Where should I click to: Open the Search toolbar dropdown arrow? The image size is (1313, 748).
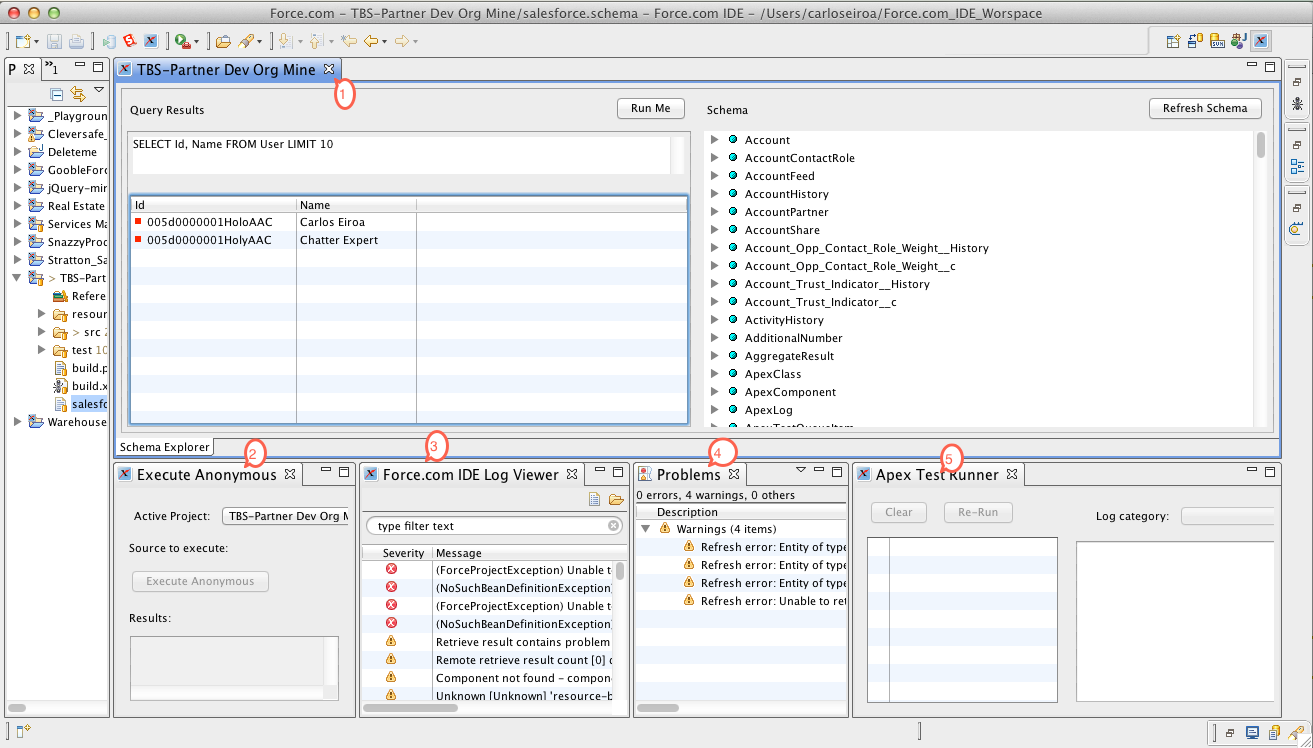[x=260, y=42]
